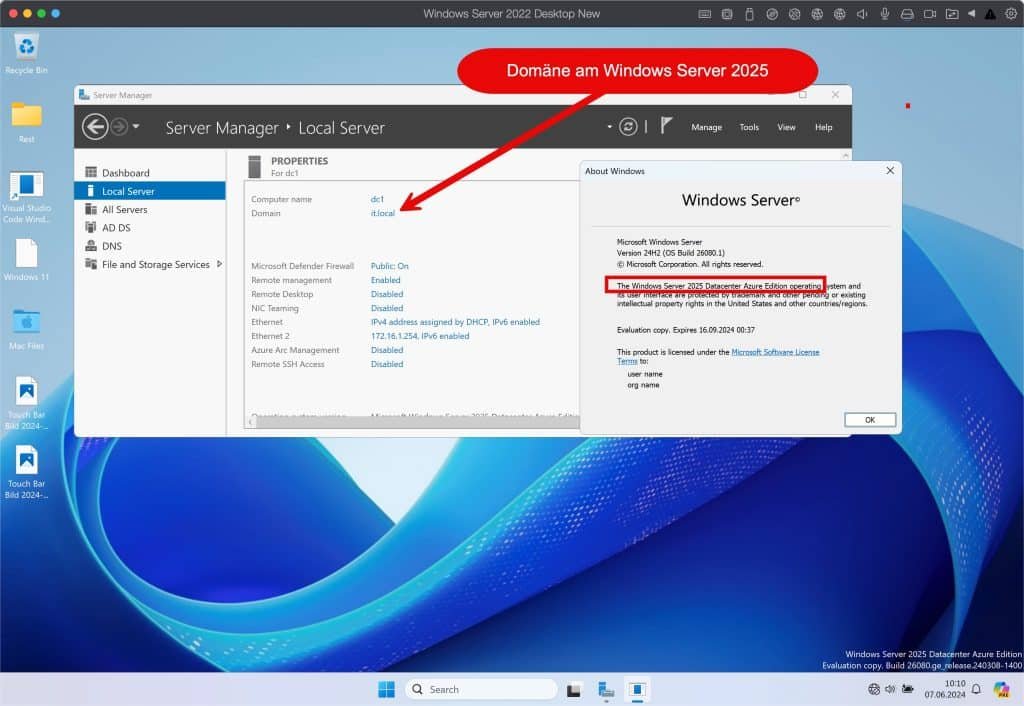Image resolution: width=1024 pixels, height=706 pixels.
Task: Open File Explorer from the taskbar
Action: [574, 689]
